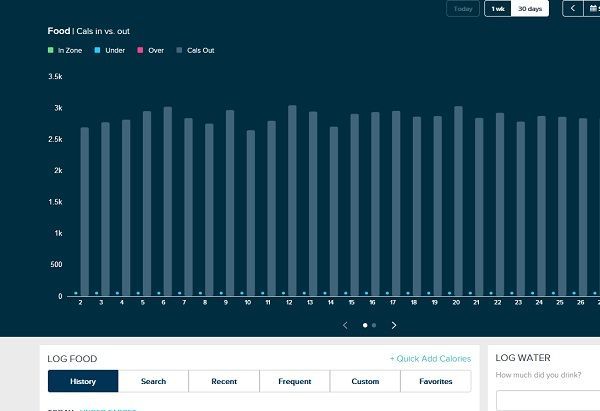Click the Over pink legend swatch
The height and width of the screenshot is (411, 600).
(140, 50)
